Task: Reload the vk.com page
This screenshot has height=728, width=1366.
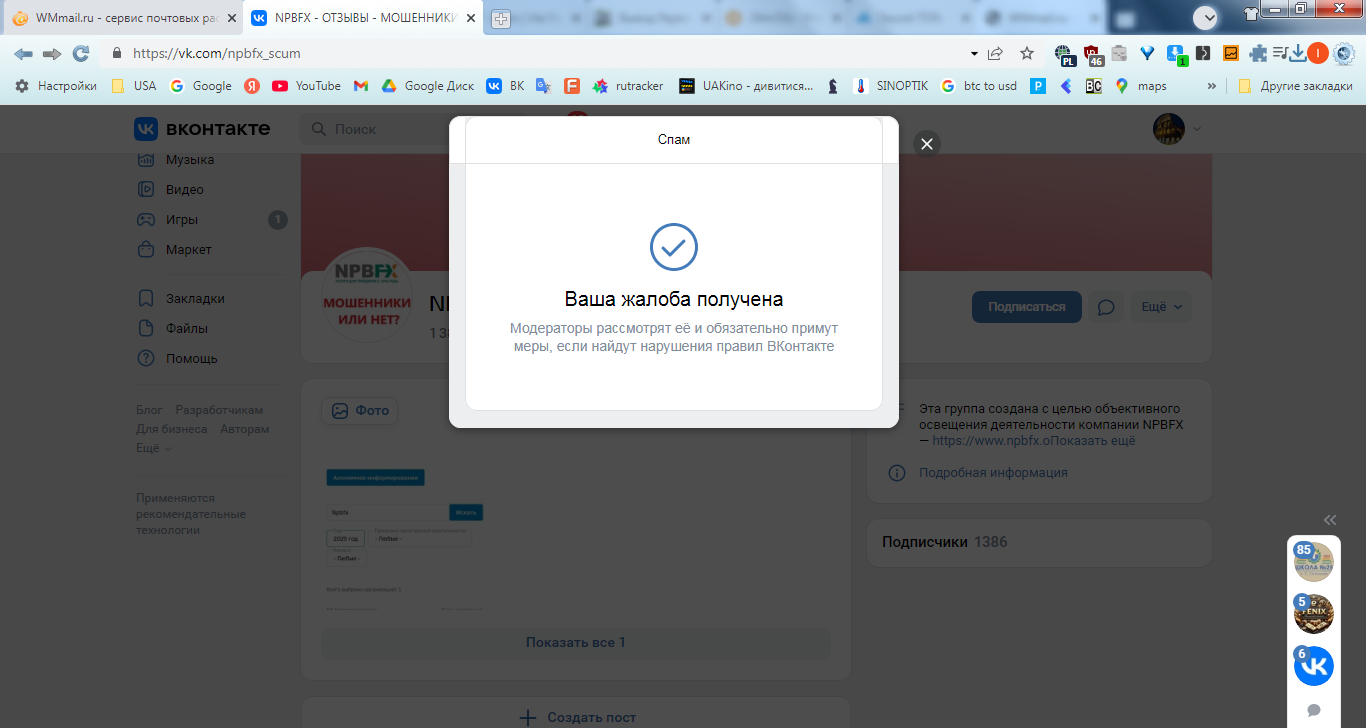Action: (81, 53)
